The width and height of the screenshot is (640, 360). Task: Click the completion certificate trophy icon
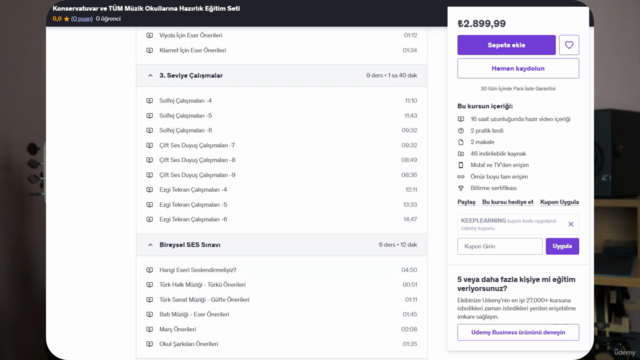(x=461, y=188)
